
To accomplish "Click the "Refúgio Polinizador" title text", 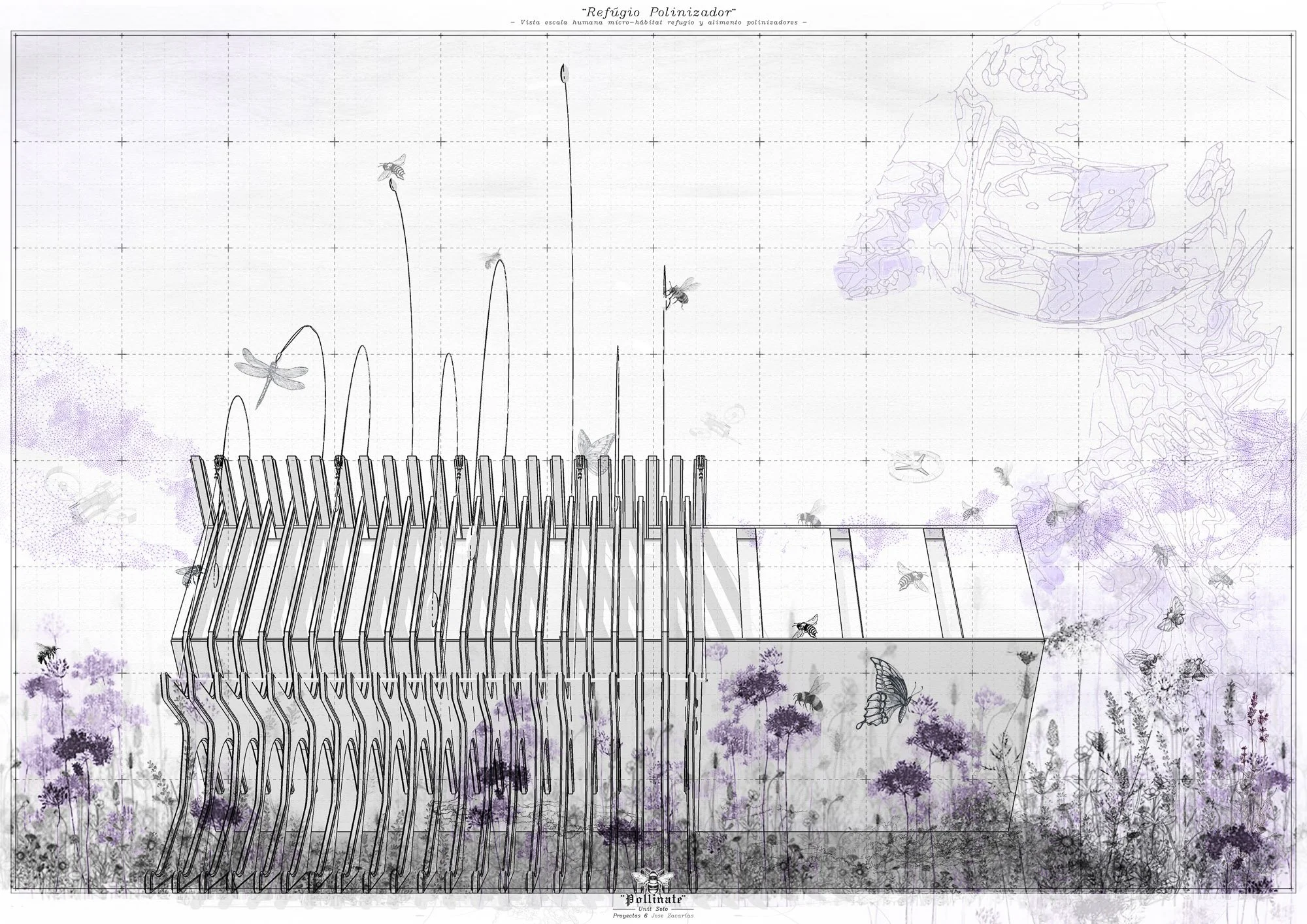I will pos(658,11).
